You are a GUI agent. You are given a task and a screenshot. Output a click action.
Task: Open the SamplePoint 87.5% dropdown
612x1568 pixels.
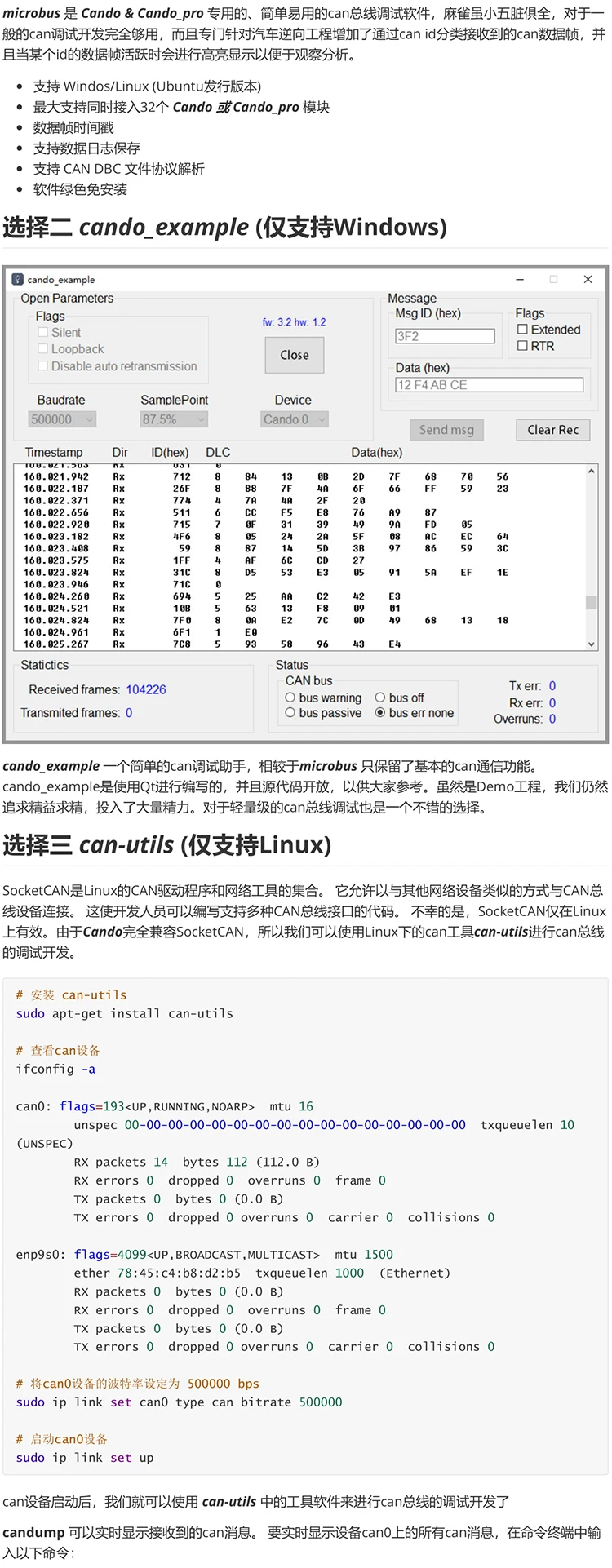tap(174, 419)
